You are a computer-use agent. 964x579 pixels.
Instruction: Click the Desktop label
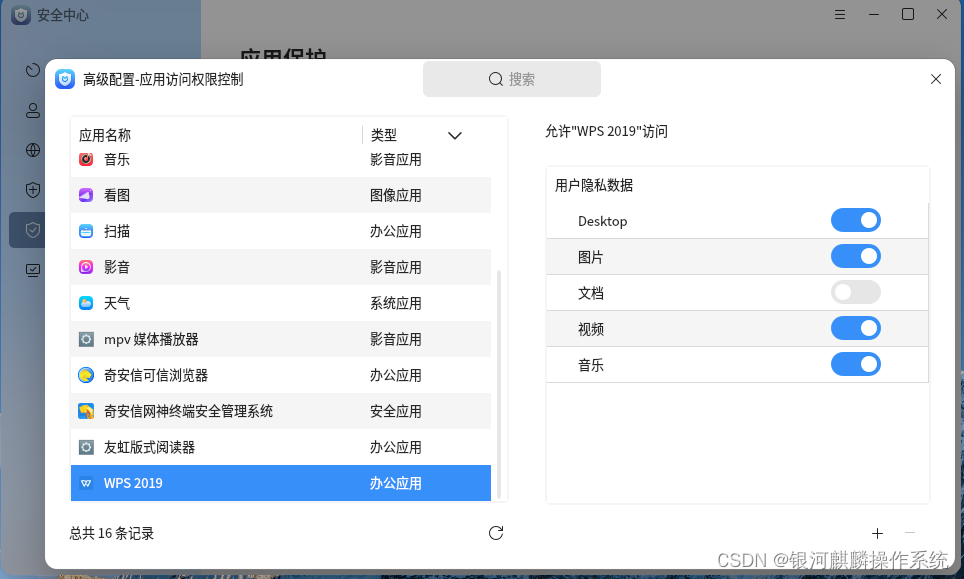click(602, 221)
